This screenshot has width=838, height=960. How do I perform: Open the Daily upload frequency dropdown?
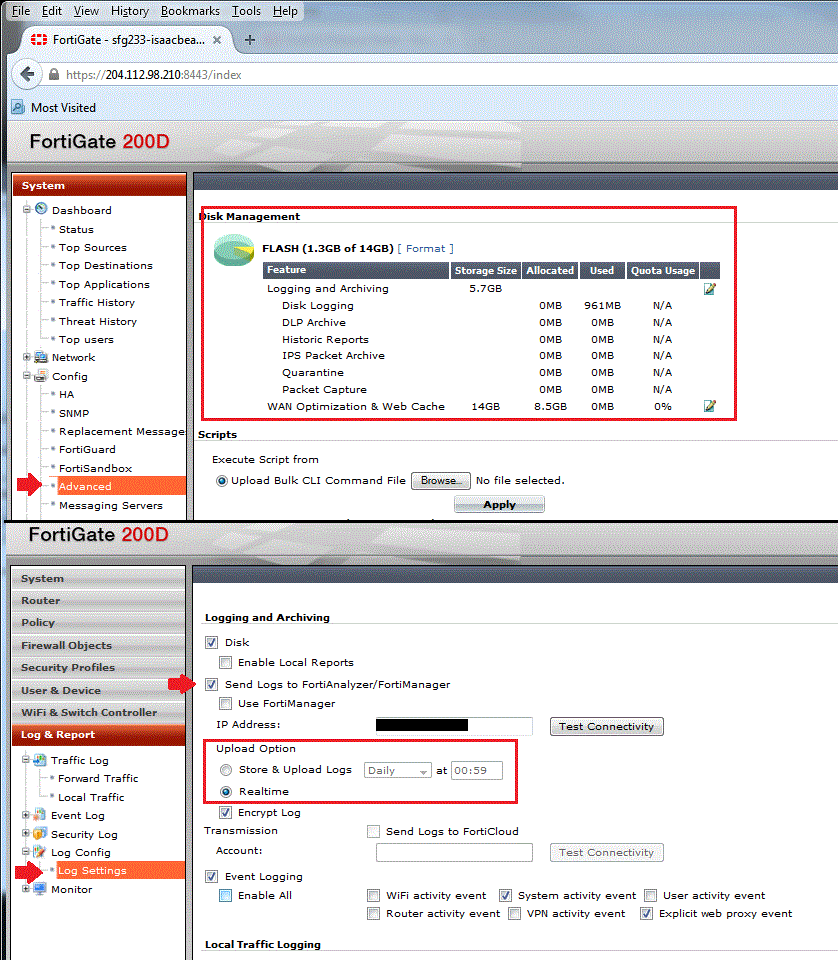397,770
